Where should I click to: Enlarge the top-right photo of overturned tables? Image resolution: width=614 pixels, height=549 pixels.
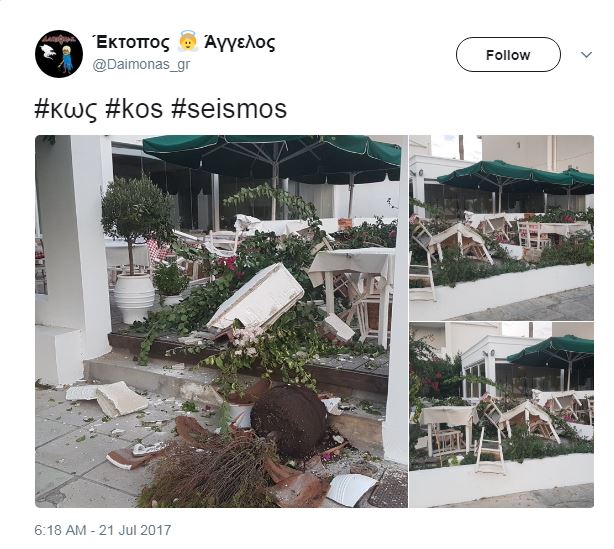coord(501,228)
